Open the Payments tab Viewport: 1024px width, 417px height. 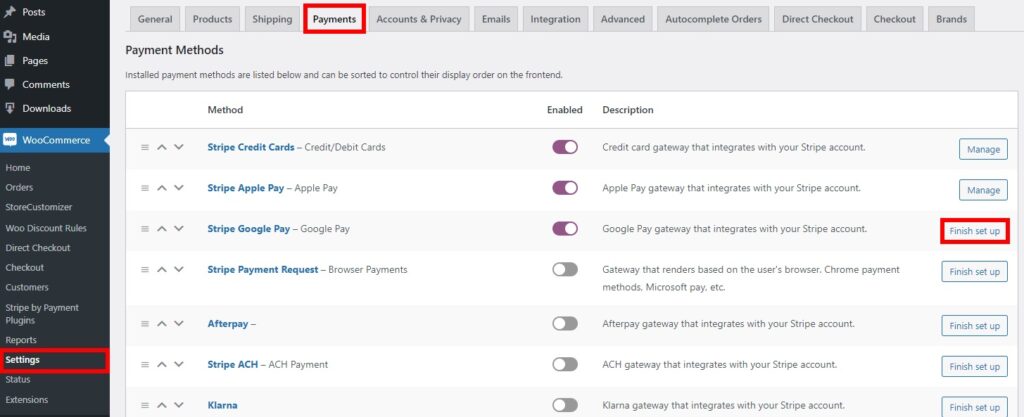[334, 19]
